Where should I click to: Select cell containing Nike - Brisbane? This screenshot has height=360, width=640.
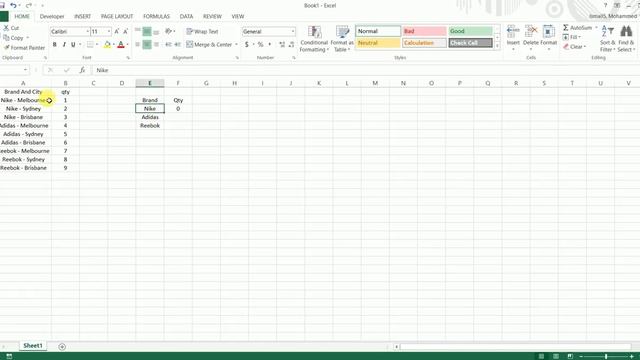(x=25, y=117)
